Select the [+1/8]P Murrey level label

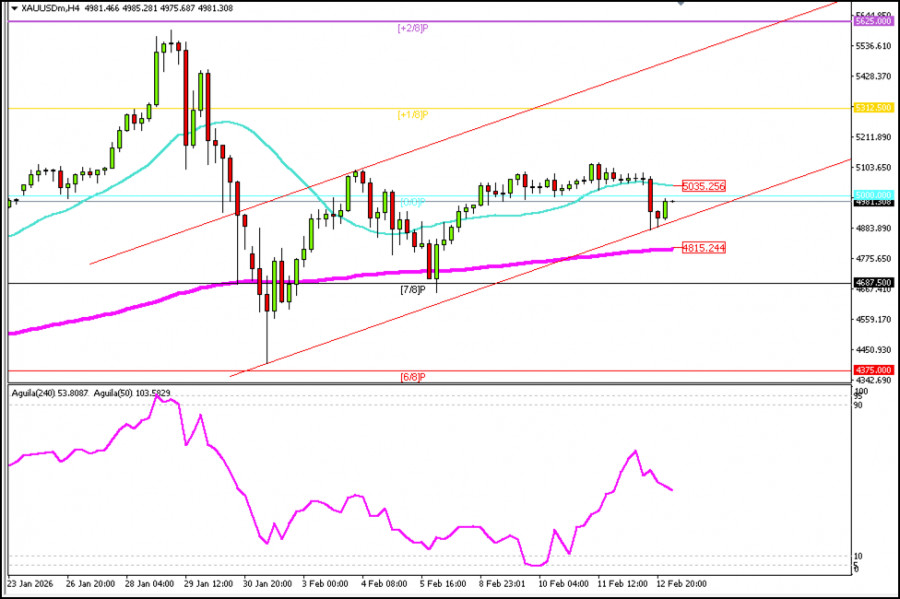click(413, 115)
